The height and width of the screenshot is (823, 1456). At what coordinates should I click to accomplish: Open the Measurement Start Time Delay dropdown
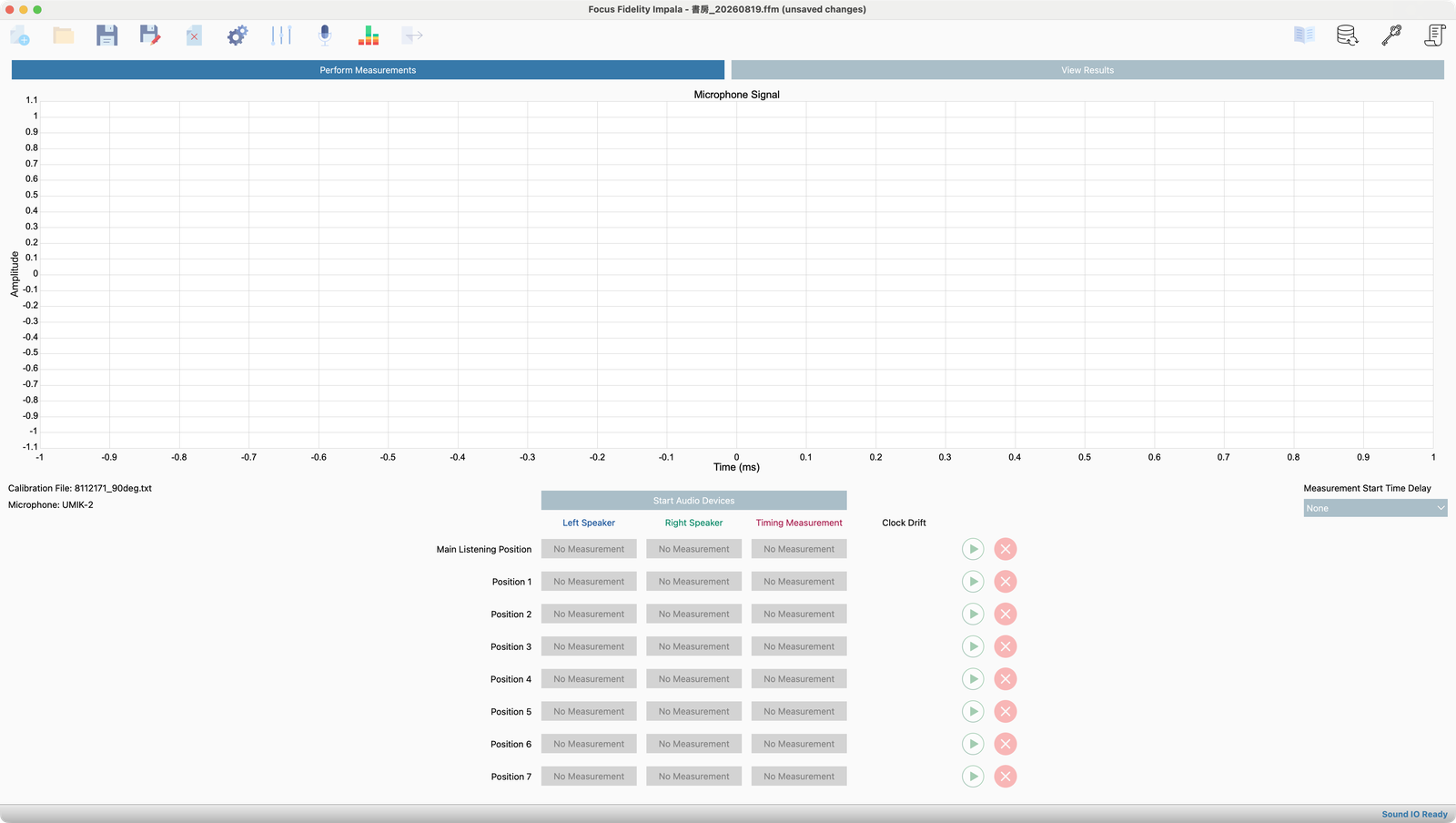1375,508
